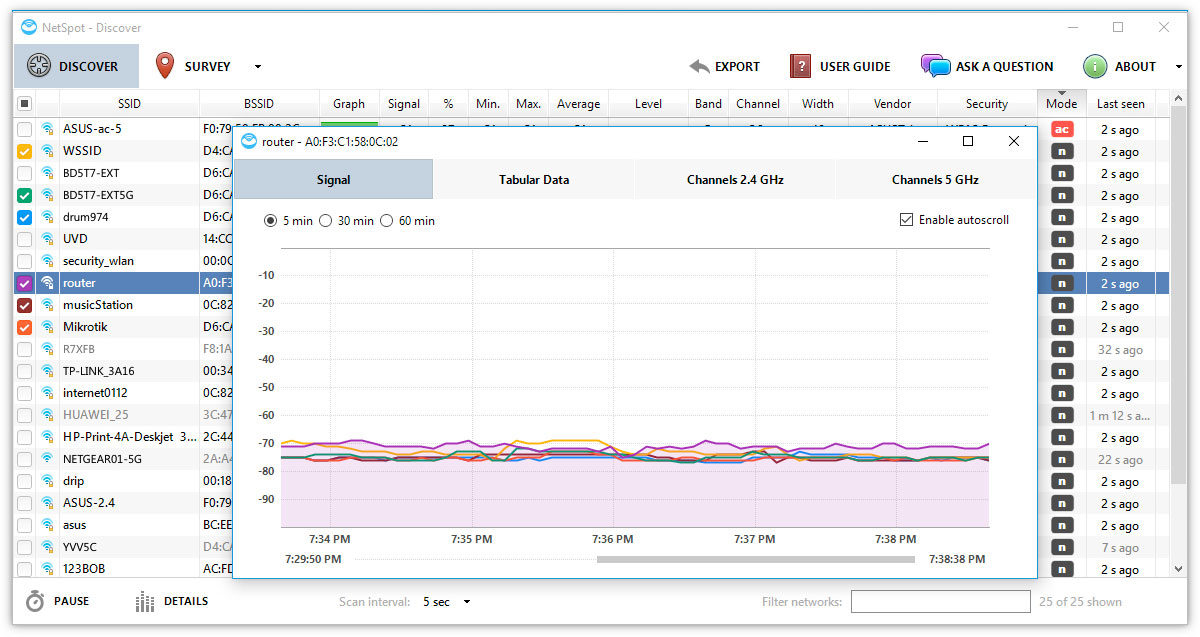The width and height of the screenshot is (1200, 637).
Task: Click the Wi-Fi icon beside security_wlan
Action: tap(47, 261)
